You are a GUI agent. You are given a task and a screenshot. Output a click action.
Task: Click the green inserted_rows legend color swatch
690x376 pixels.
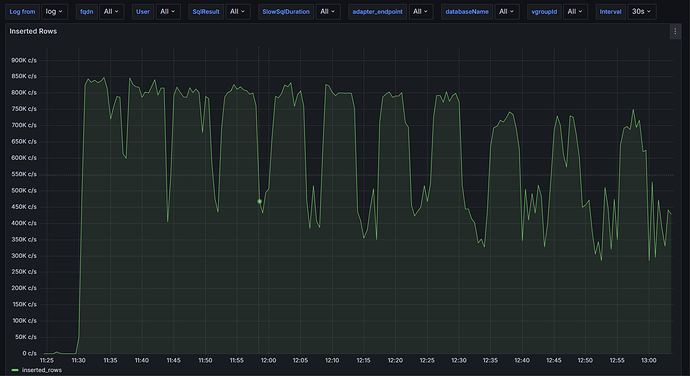15,370
